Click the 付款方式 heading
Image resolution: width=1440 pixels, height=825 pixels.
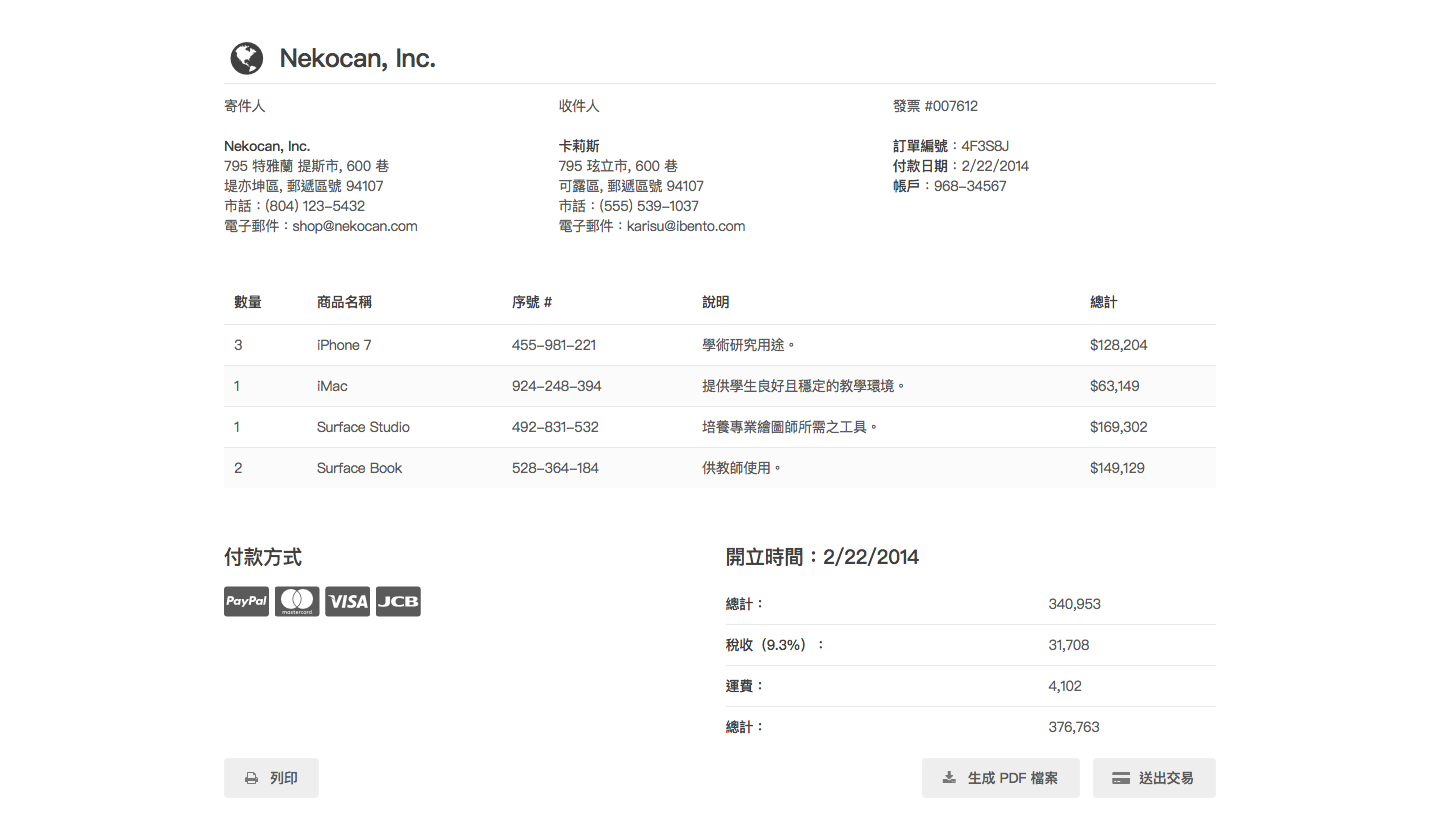[x=263, y=558]
